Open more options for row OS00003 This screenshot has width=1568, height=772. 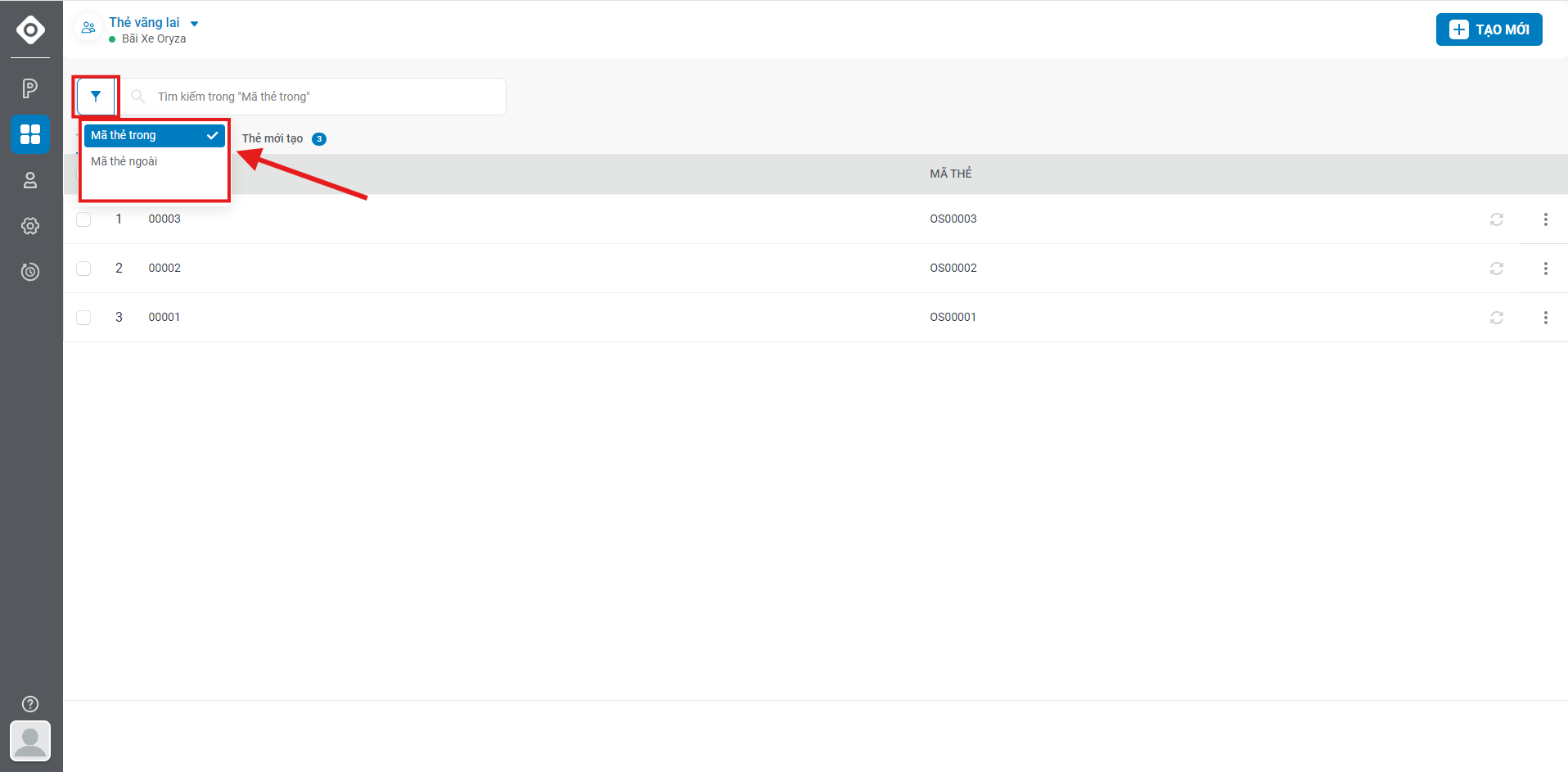[1545, 219]
